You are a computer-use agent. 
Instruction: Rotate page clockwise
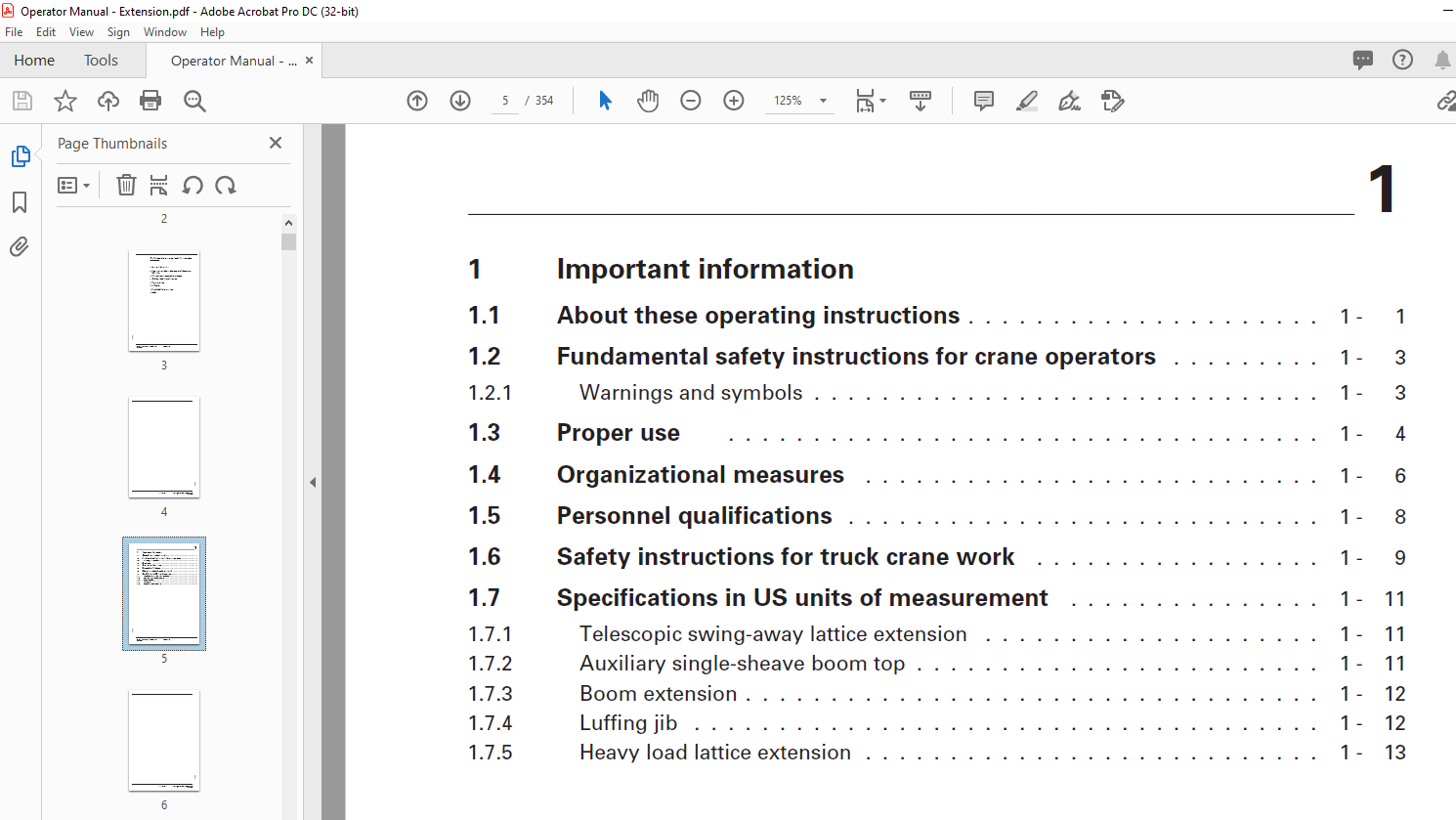tap(226, 185)
